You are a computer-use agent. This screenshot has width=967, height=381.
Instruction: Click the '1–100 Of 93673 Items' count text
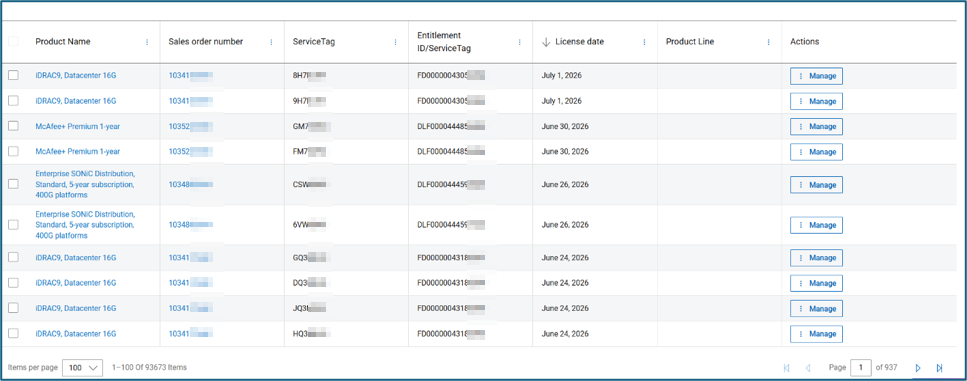click(149, 367)
